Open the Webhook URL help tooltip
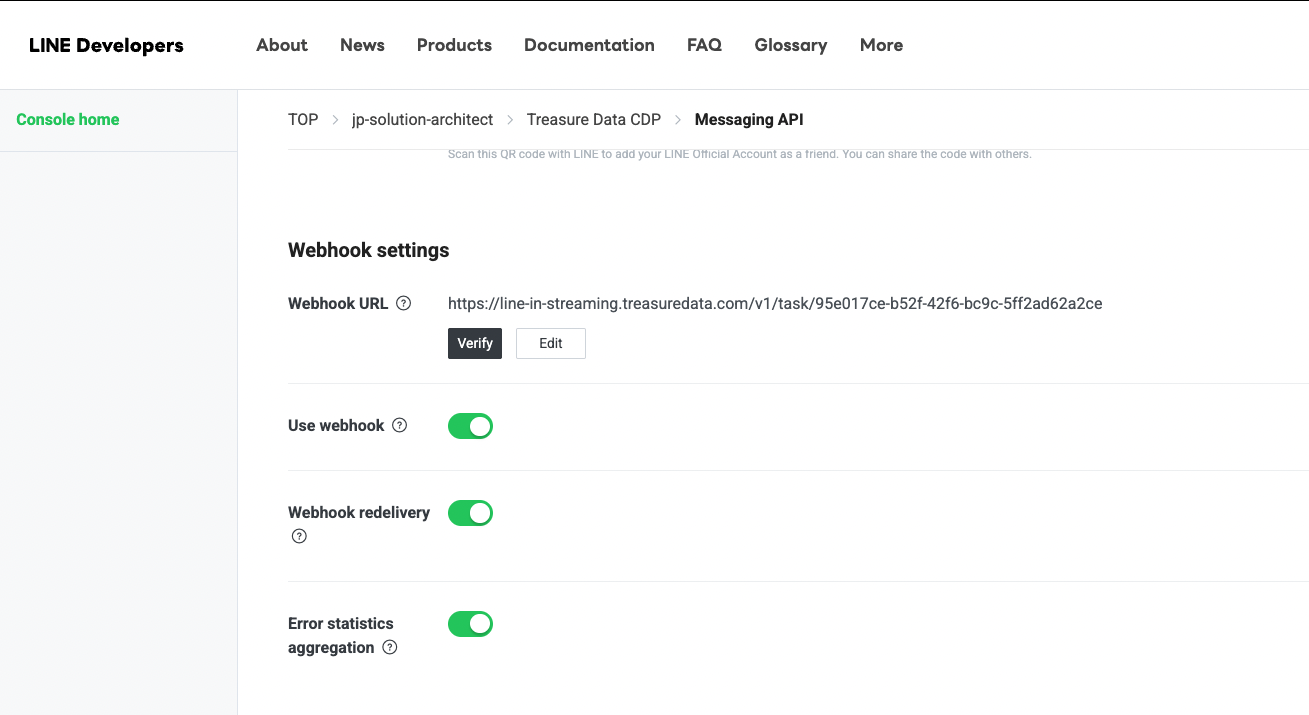 tap(405, 303)
